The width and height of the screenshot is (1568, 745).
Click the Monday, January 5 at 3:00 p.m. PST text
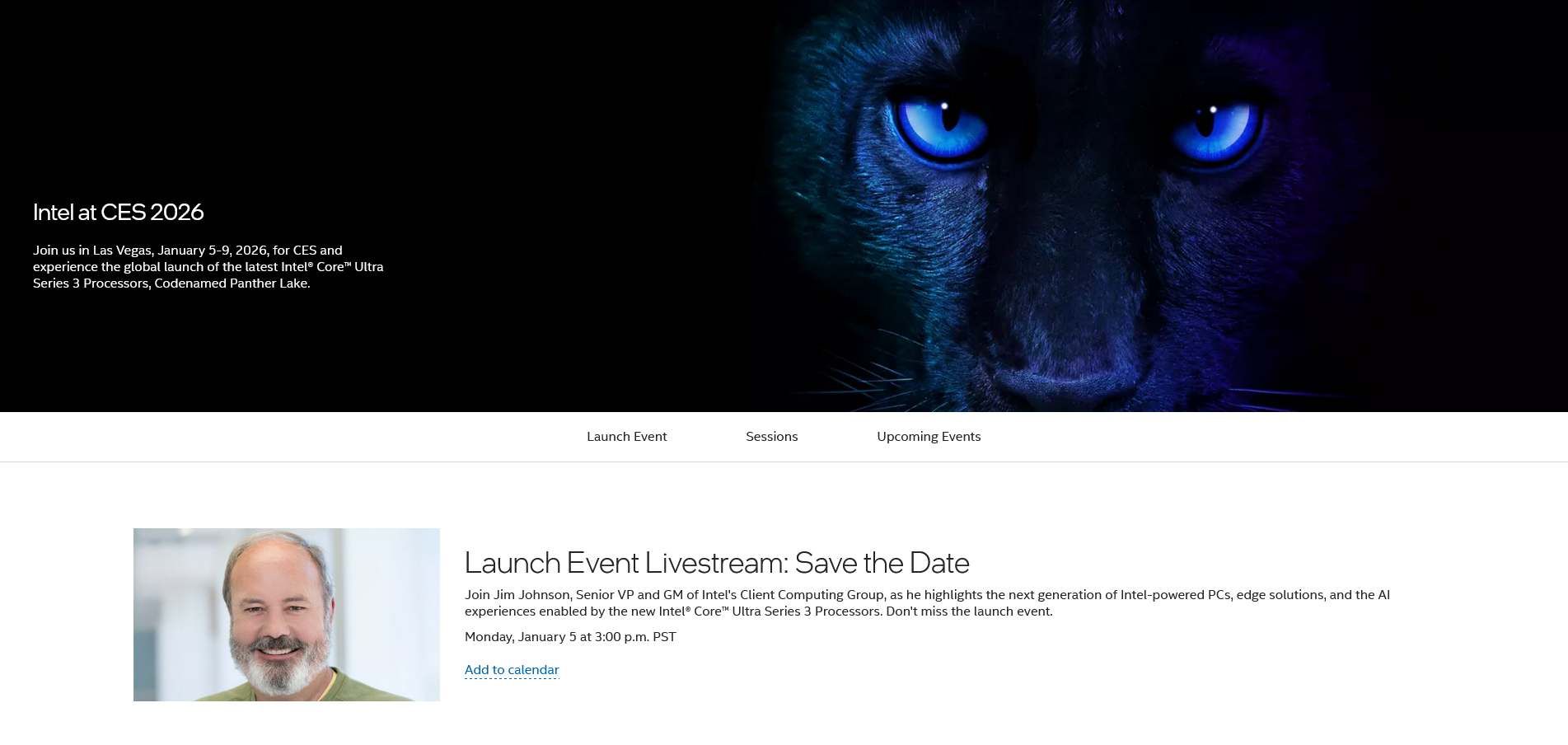click(570, 637)
